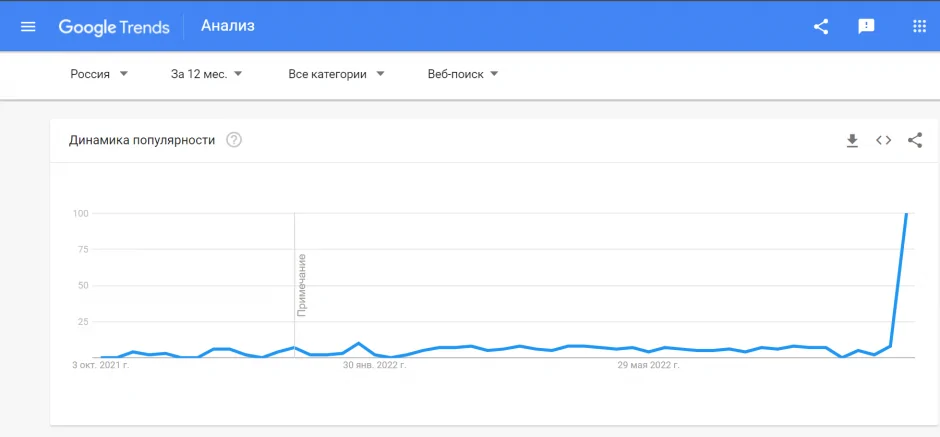The width and height of the screenshot is (940, 437).
Task: Click the 30 янв. 2022 г. axis label
Action: [x=374, y=366]
